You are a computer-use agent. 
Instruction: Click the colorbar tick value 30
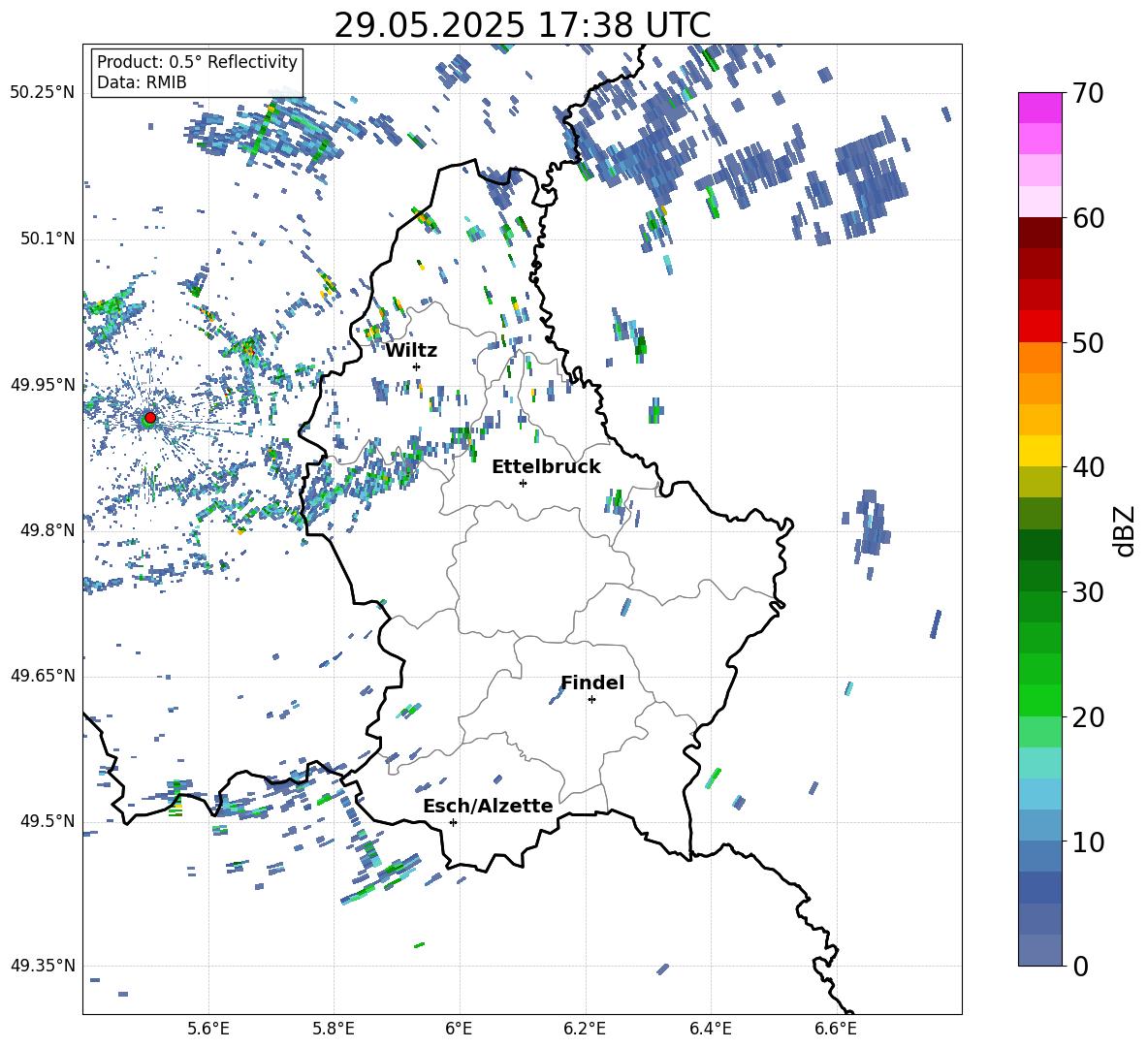1088,592
